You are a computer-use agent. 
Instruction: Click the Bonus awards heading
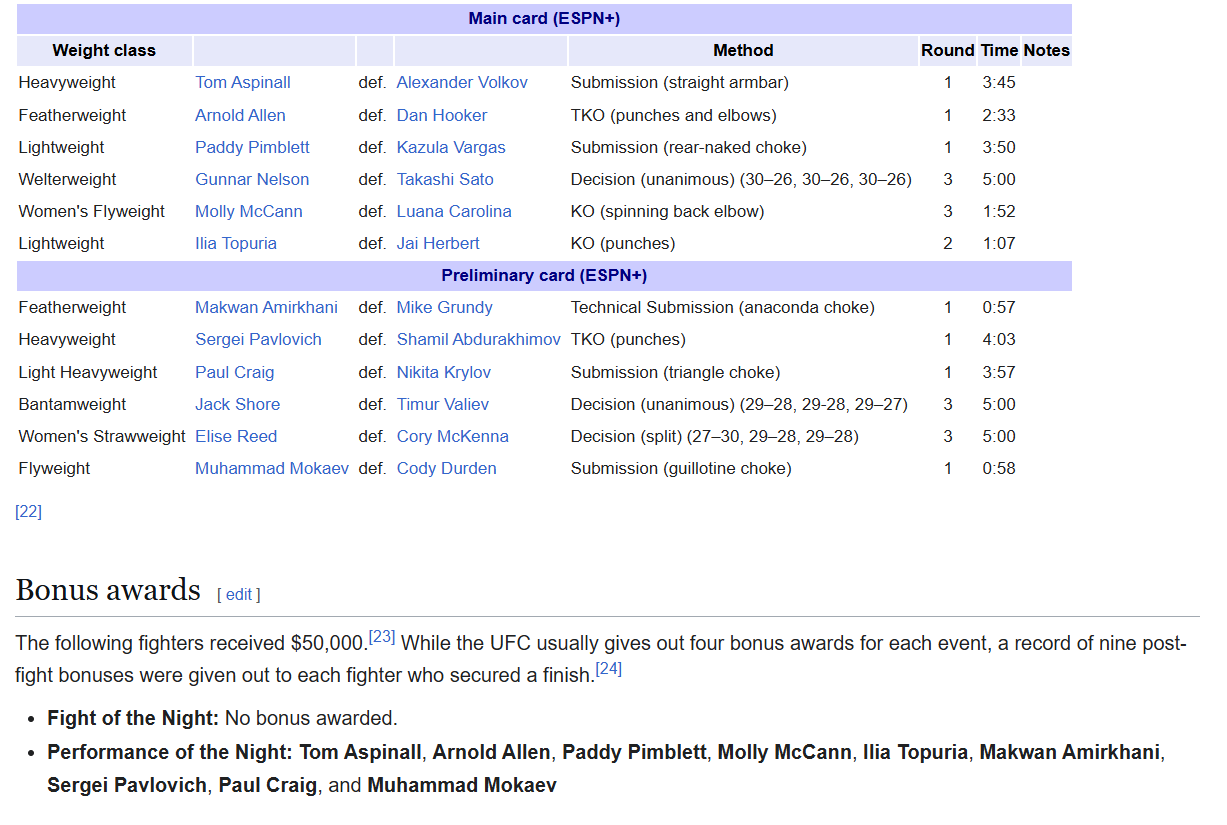[108, 590]
